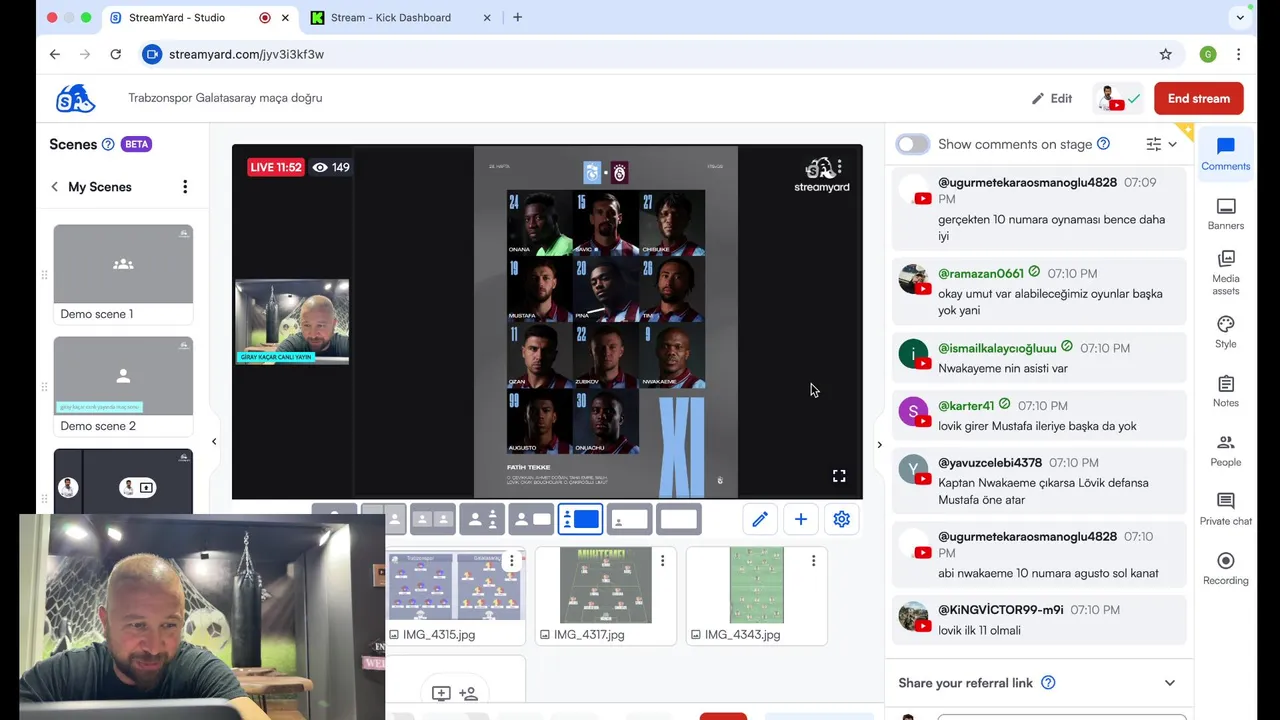This screenshot has width=1280, height=720.
Task: Toggle Show comments on stage switch
Action: 913,144
